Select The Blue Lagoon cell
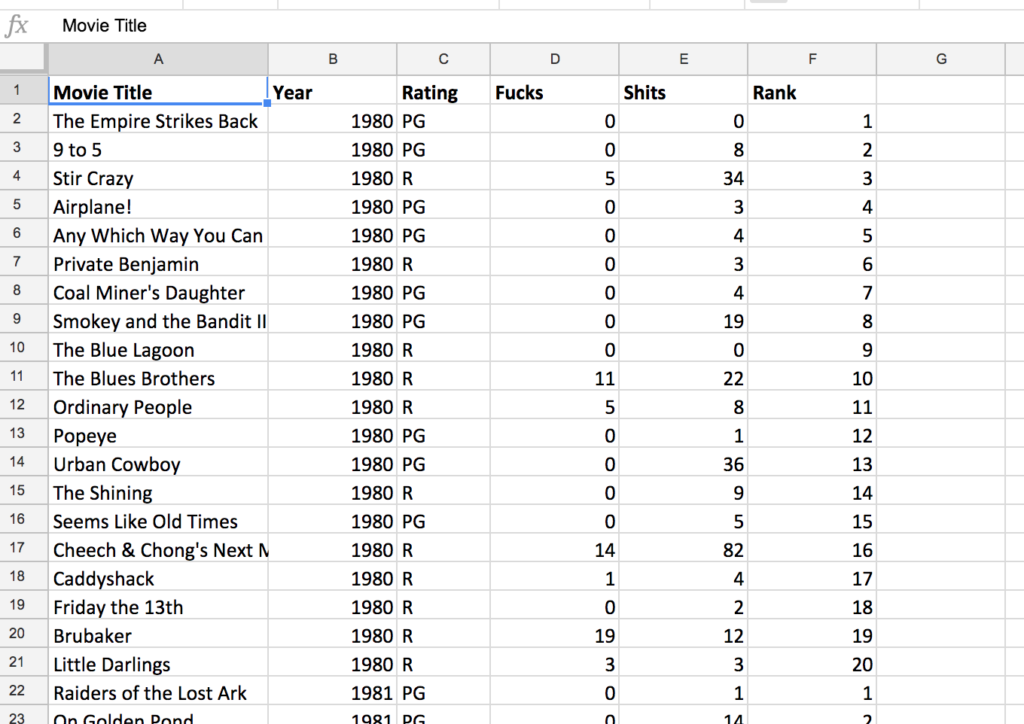Image resolution: width=1024 pixels, height=724 pixels. click(x=158, y=349)
